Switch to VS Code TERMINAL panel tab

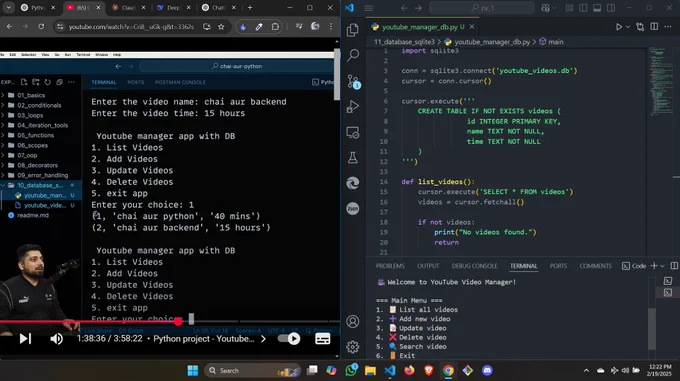(523, 266)
